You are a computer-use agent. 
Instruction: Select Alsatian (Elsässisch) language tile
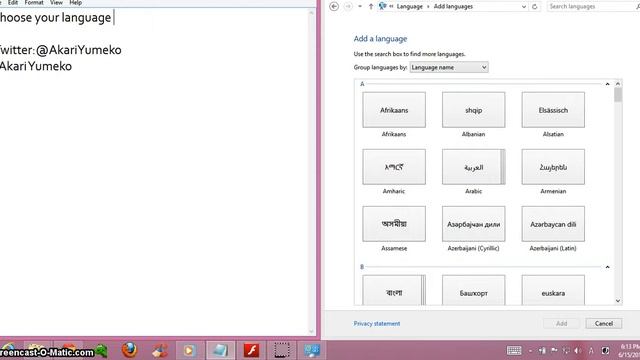coord(553,110)
